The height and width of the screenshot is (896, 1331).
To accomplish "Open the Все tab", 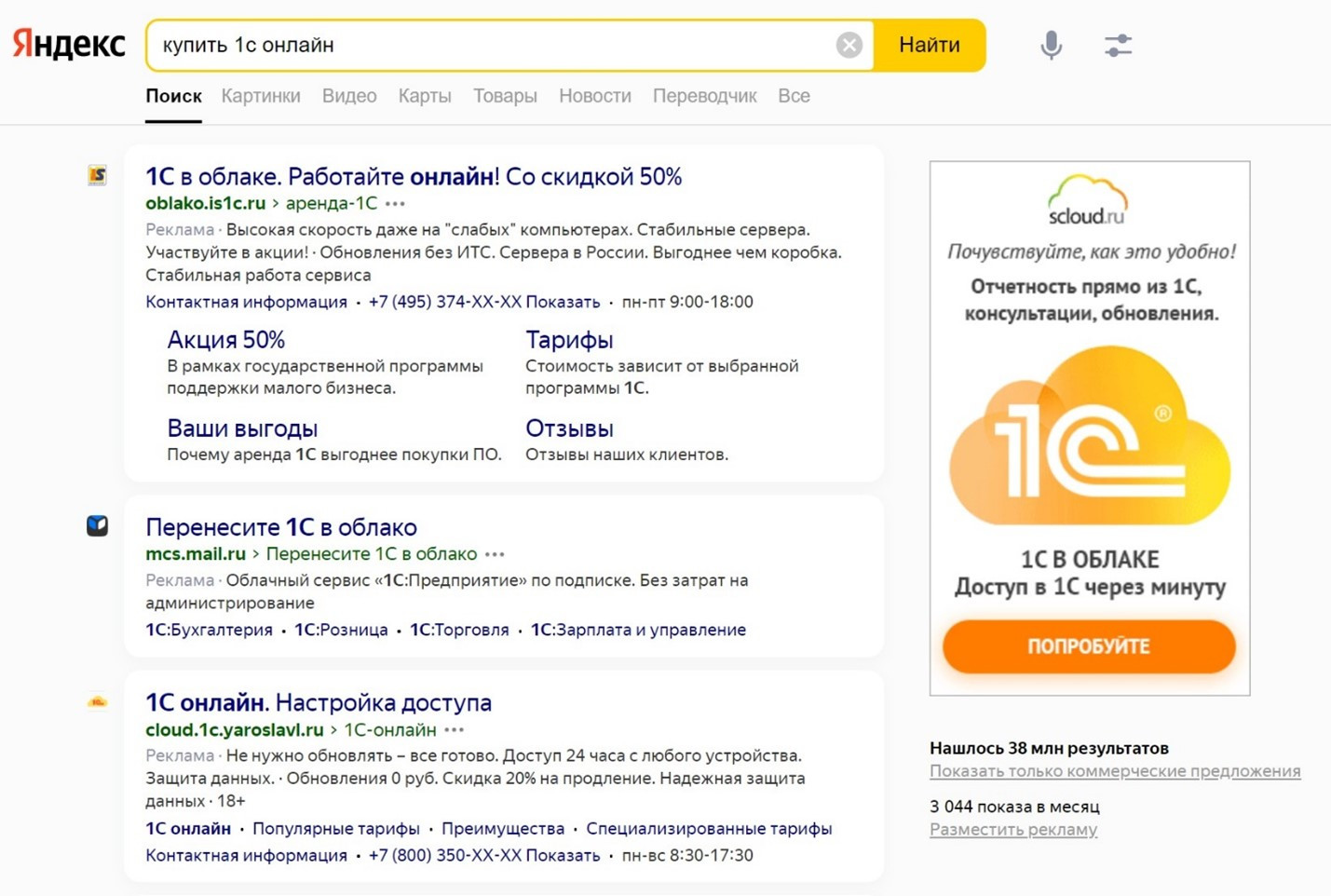I will coord(794,96).
